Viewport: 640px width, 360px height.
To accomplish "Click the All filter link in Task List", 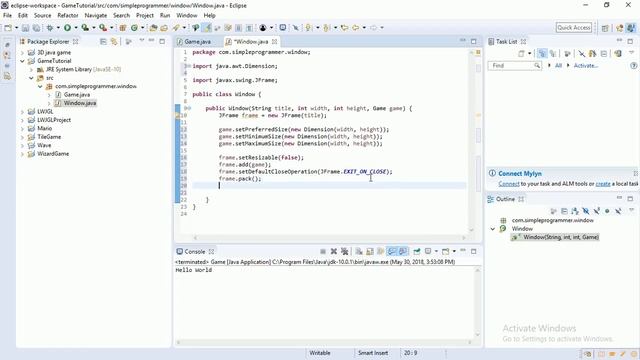I will click(x=558, y=65).
